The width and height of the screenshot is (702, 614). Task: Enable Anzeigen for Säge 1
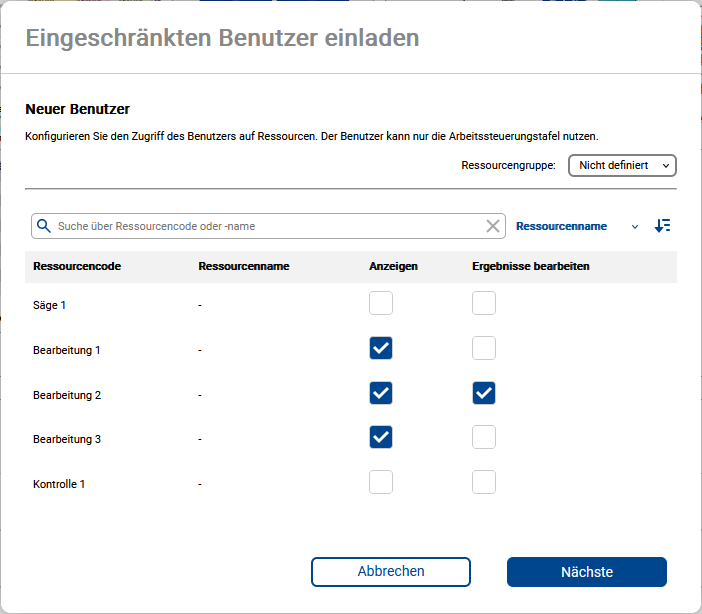tap(381, 304)
